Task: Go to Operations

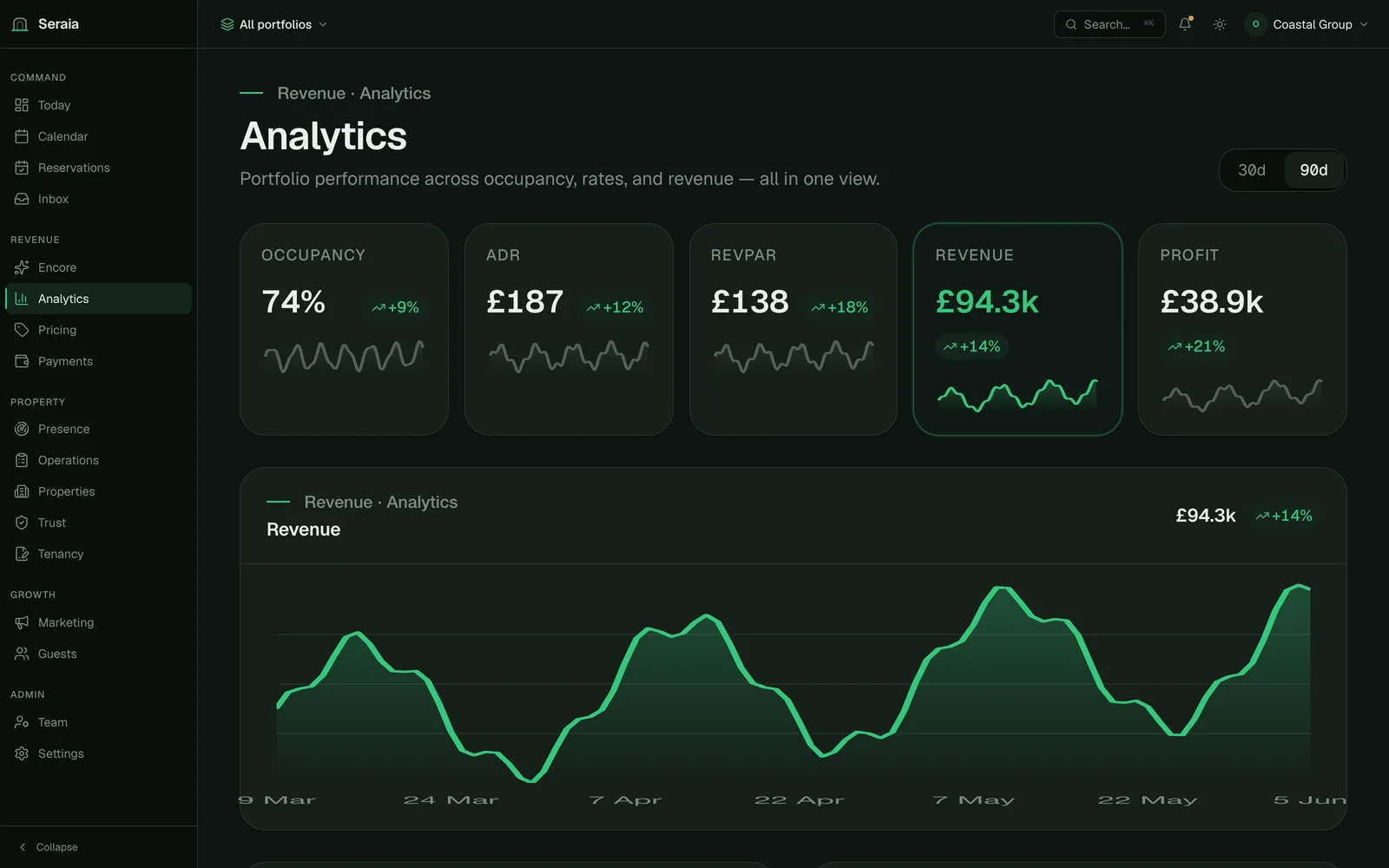Action: 98,460
